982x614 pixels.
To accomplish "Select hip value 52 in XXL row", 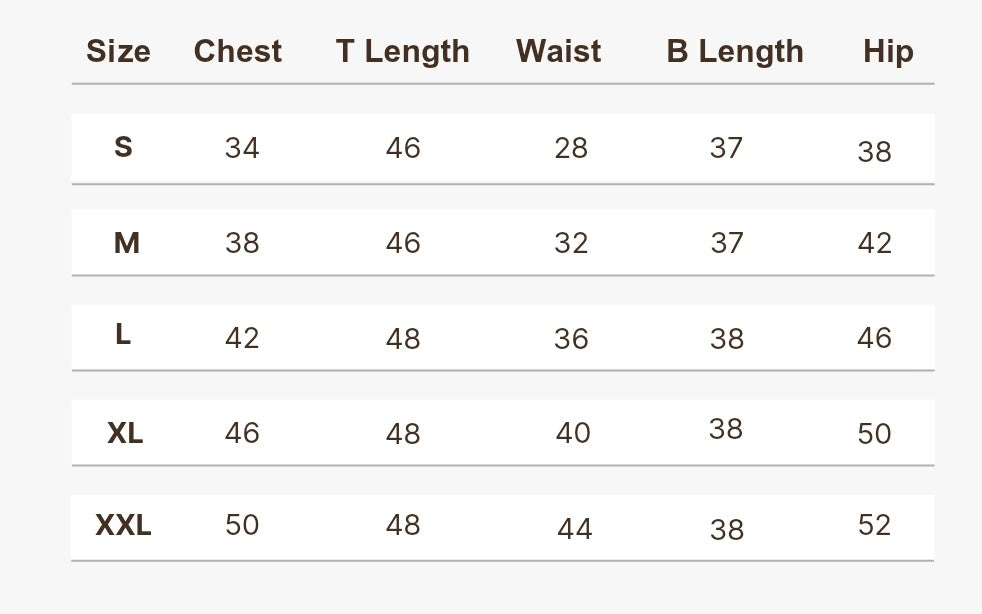I will [x=874, y=525].
